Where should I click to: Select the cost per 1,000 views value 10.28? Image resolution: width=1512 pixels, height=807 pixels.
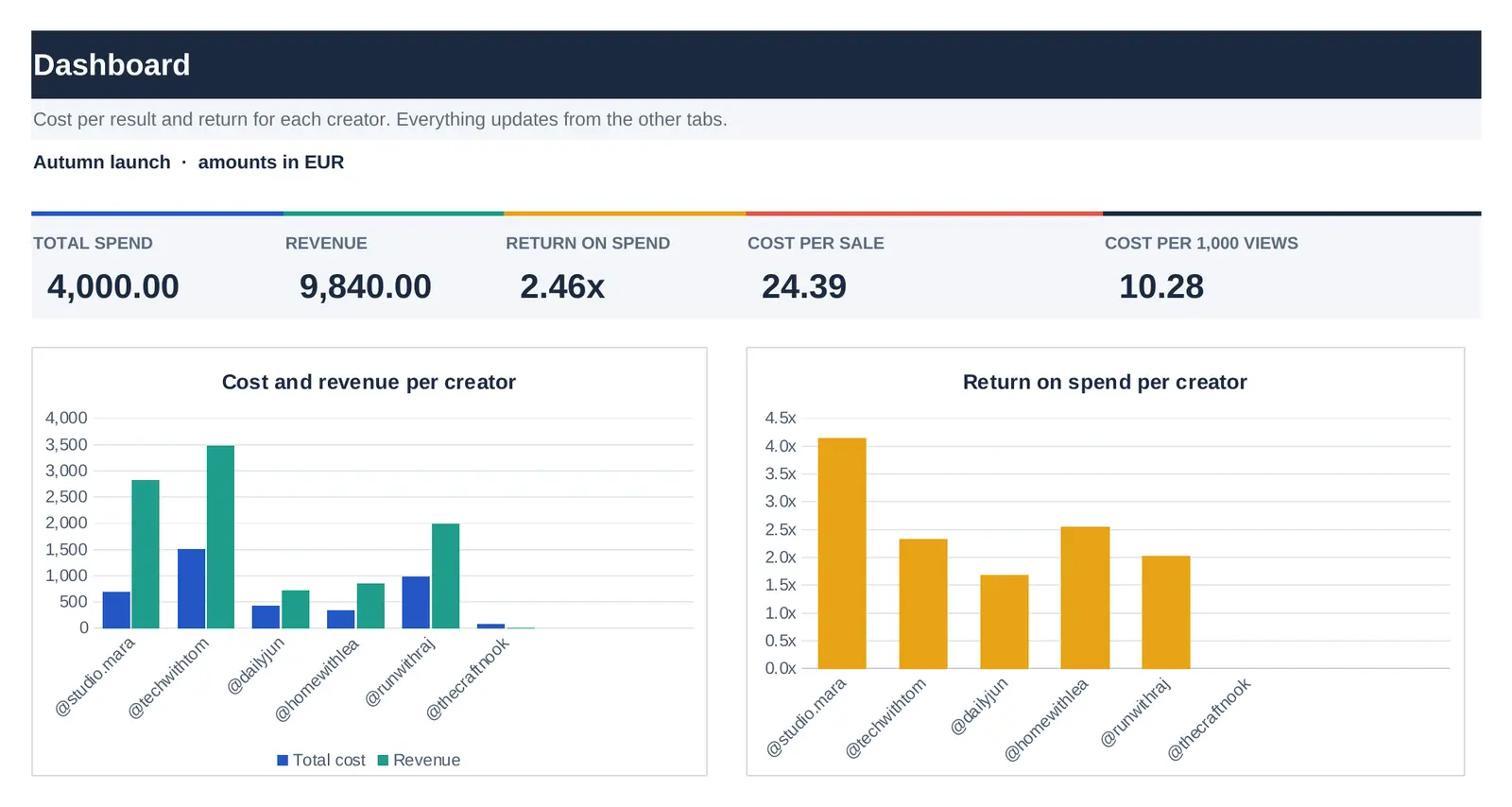(x=1161, y=287)
